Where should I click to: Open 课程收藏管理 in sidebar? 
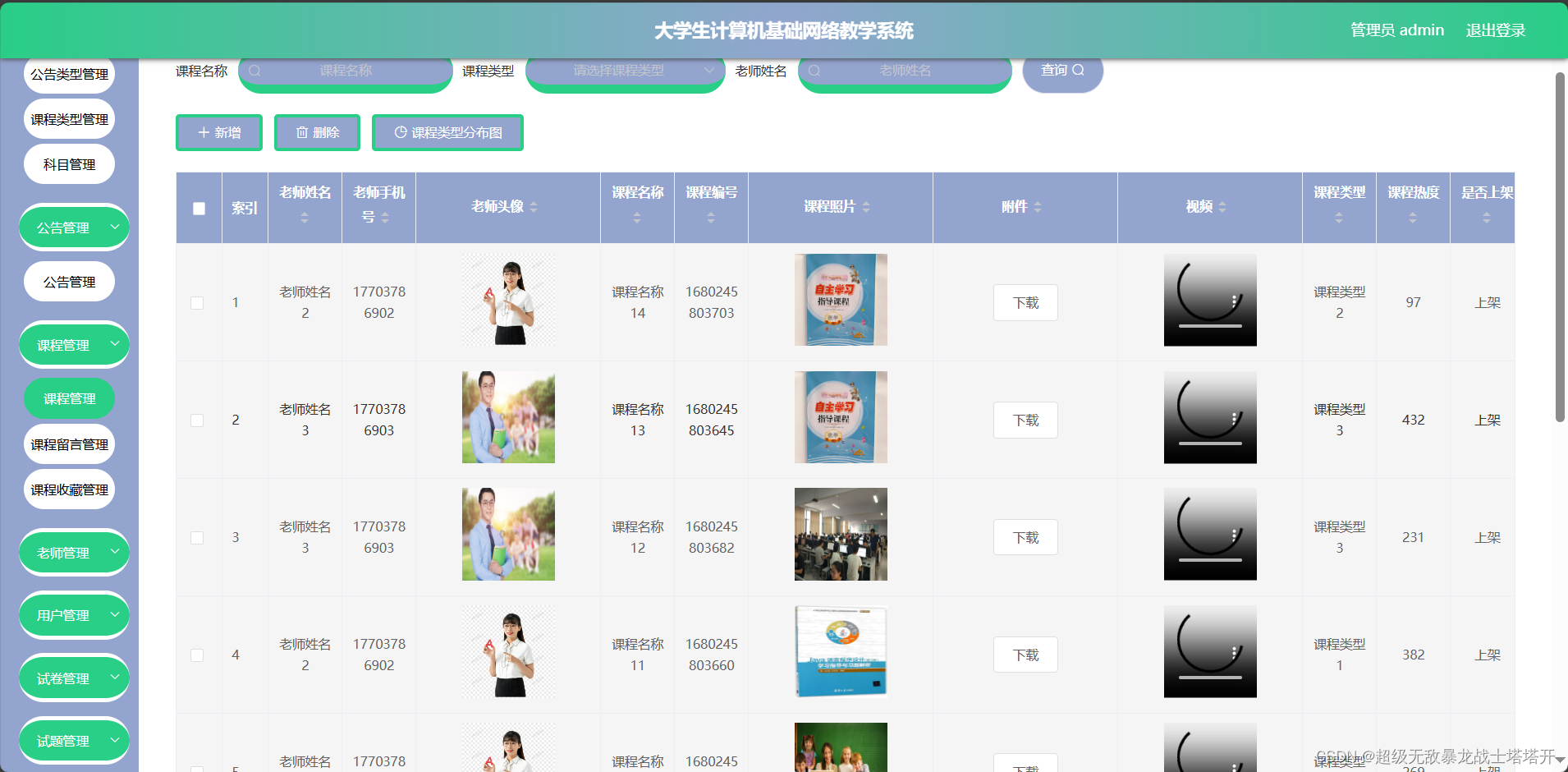click(69, 489)
